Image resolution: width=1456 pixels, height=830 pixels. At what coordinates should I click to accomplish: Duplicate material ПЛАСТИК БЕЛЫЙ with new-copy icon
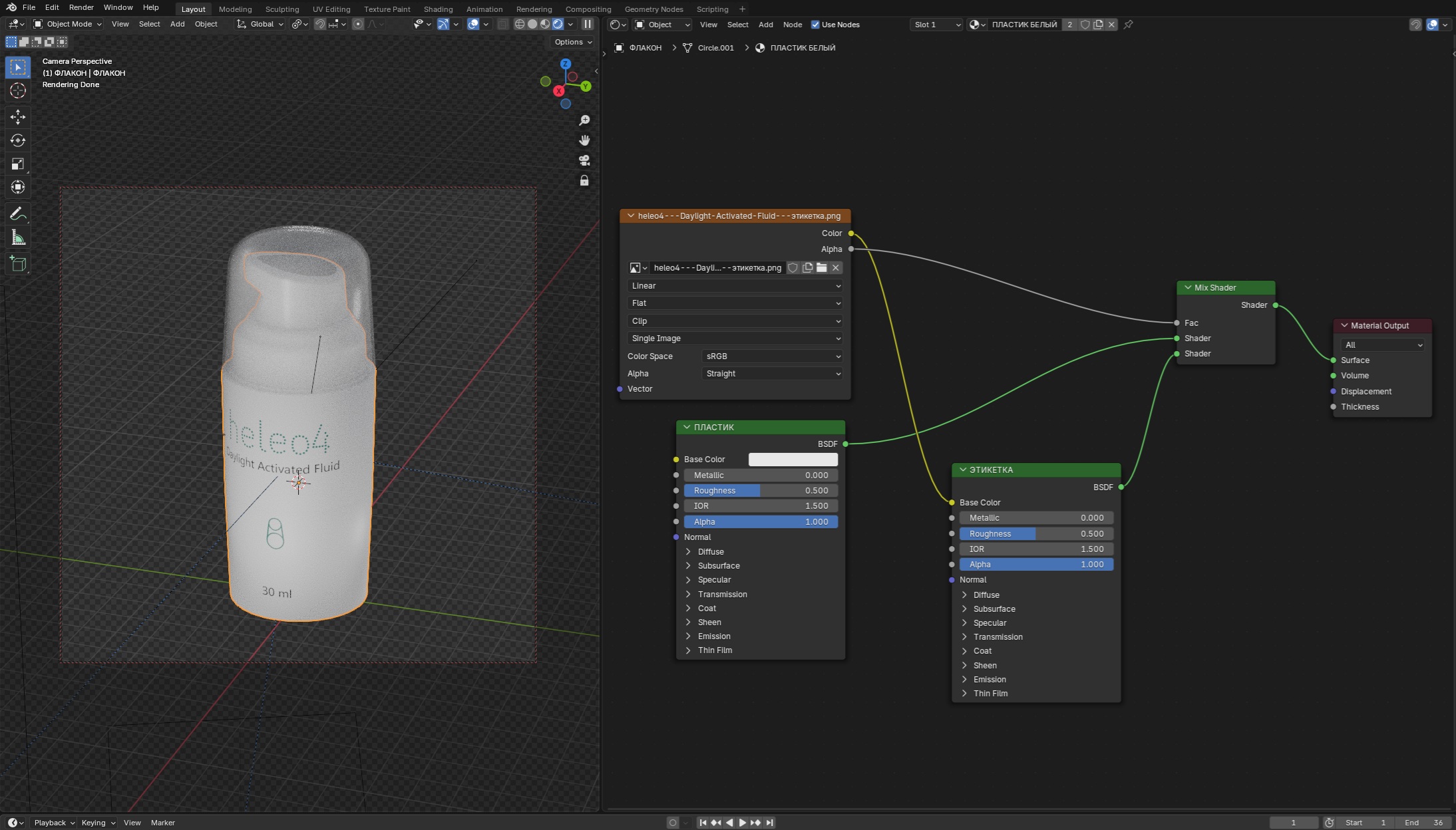pyautogui.click(x=1099, y=25)
